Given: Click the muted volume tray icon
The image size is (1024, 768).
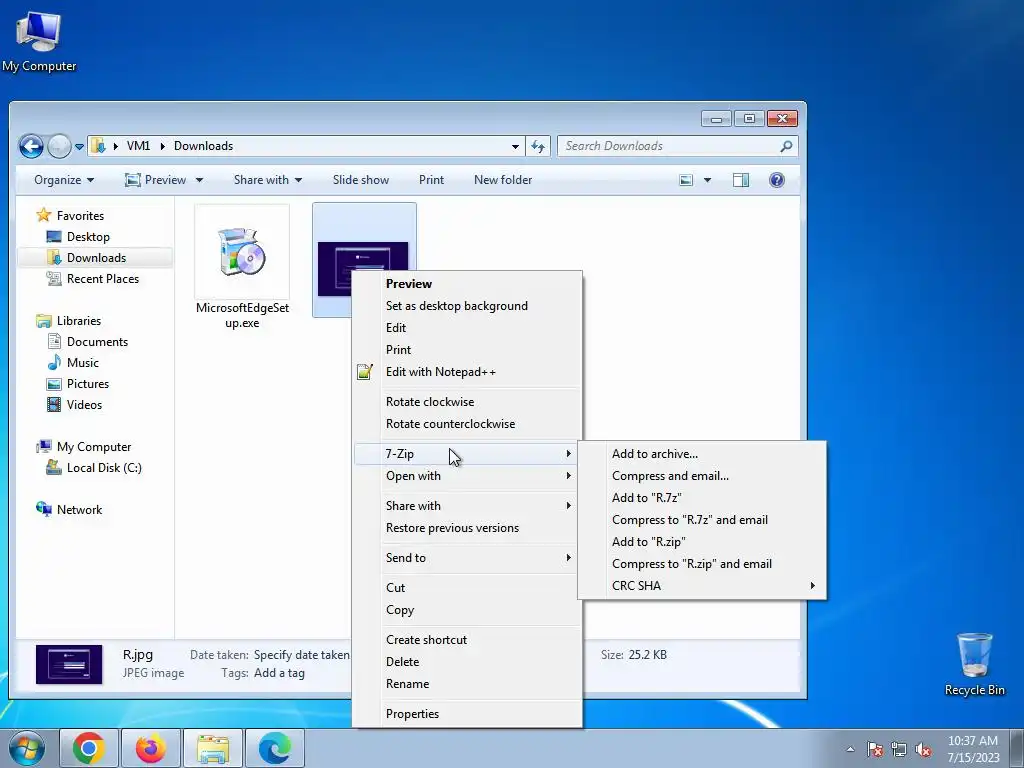Looking at the screenshot, I should pyautogui.click(x=923, y=750).
